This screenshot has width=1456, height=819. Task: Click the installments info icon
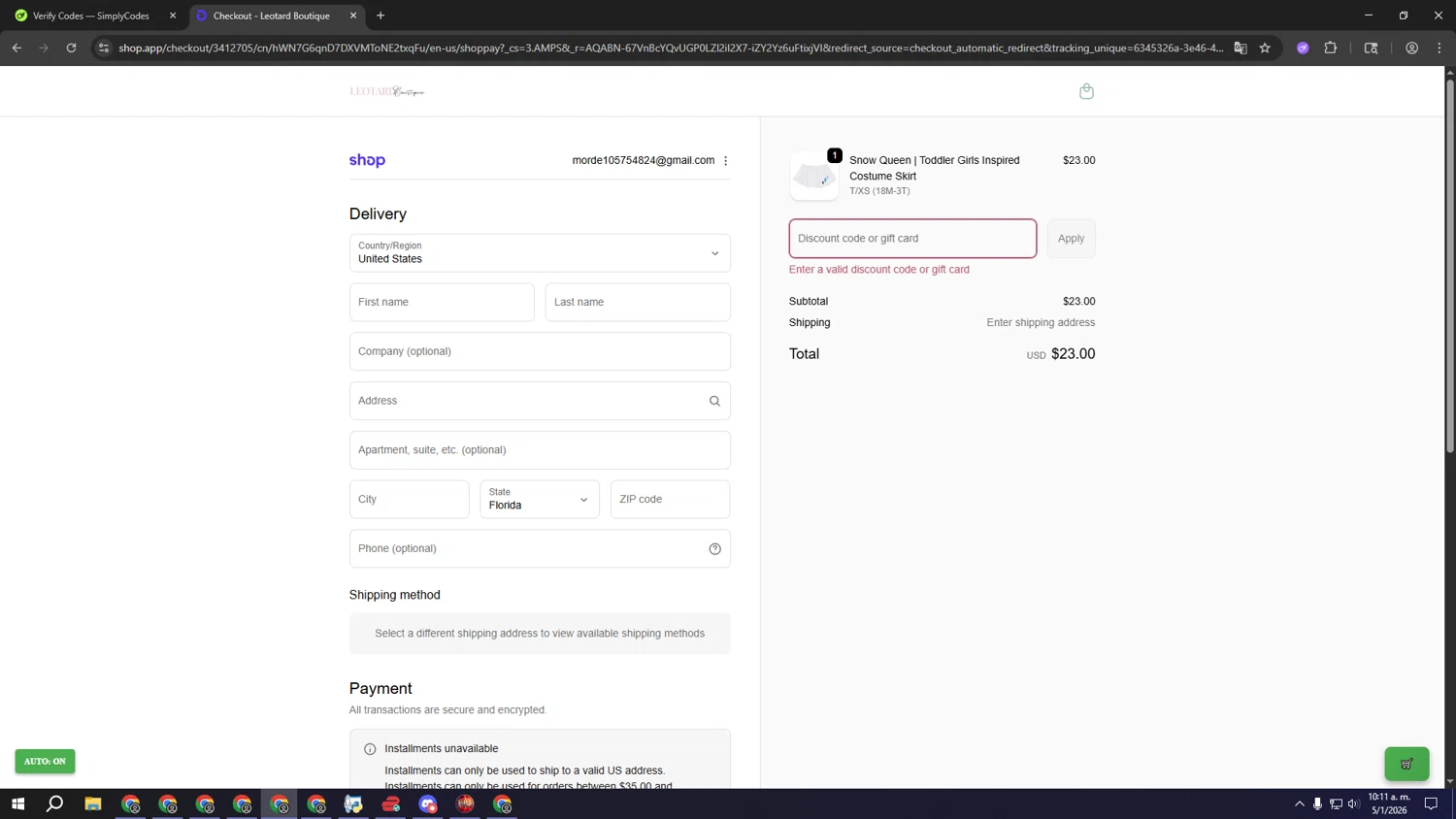tap(370, 749)
